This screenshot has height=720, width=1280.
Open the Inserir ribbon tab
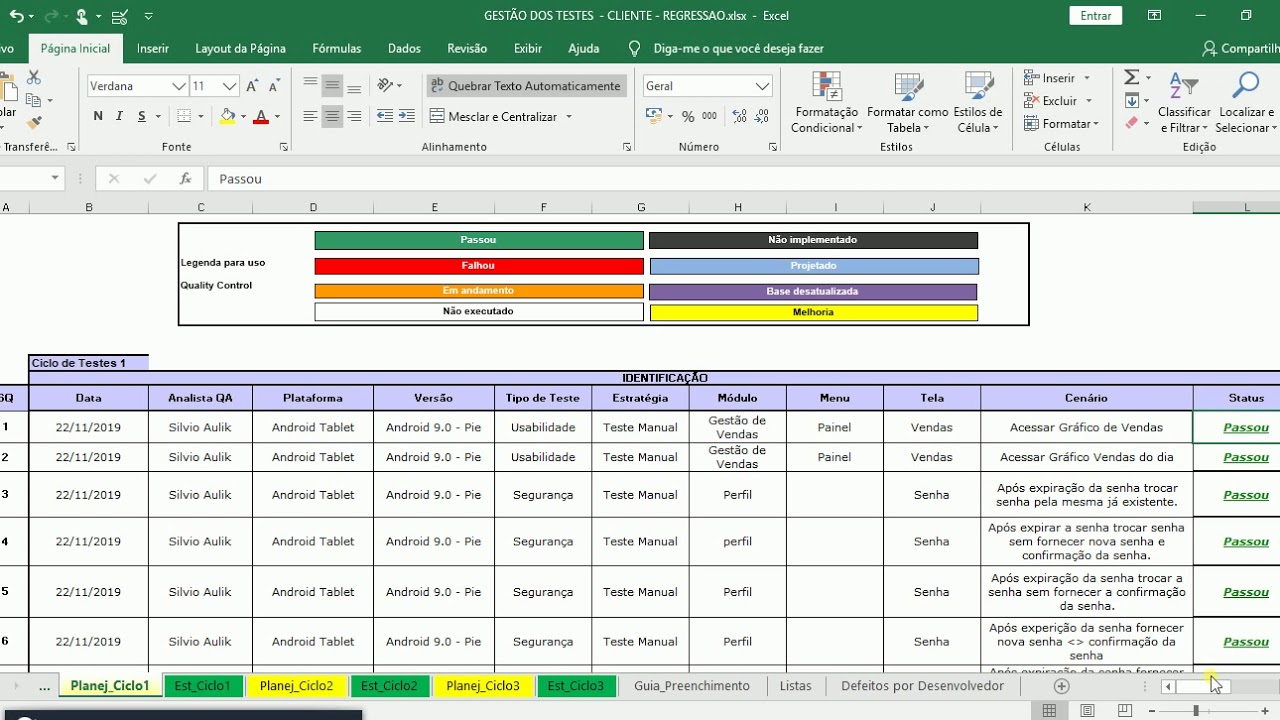pyautogui.click(x=153, y=48)
